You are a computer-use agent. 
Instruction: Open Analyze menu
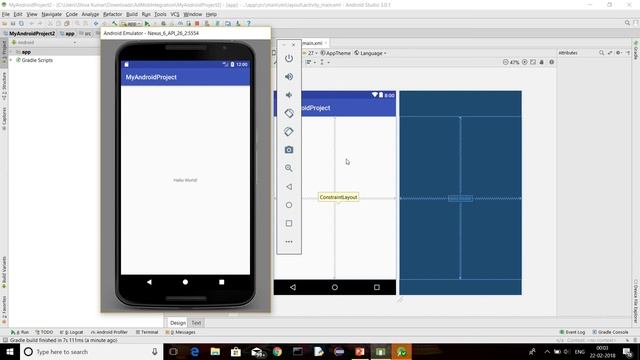(x=90, y=14)
